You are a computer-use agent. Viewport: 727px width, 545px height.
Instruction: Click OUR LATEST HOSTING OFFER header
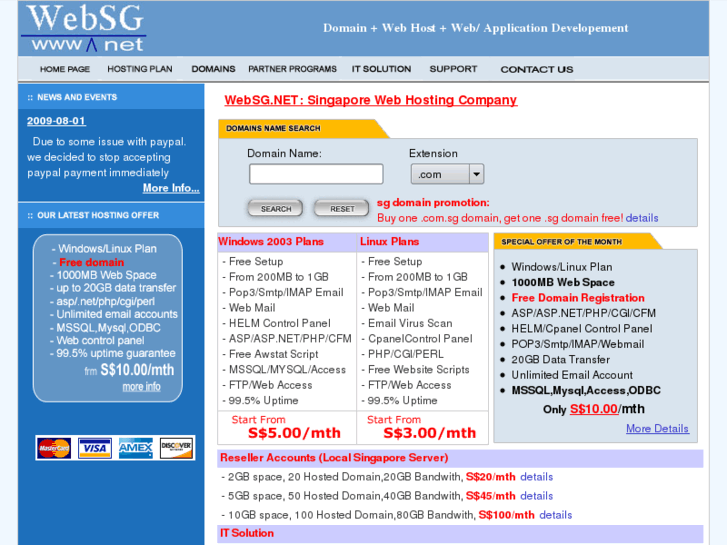click(x=98, y=215)
